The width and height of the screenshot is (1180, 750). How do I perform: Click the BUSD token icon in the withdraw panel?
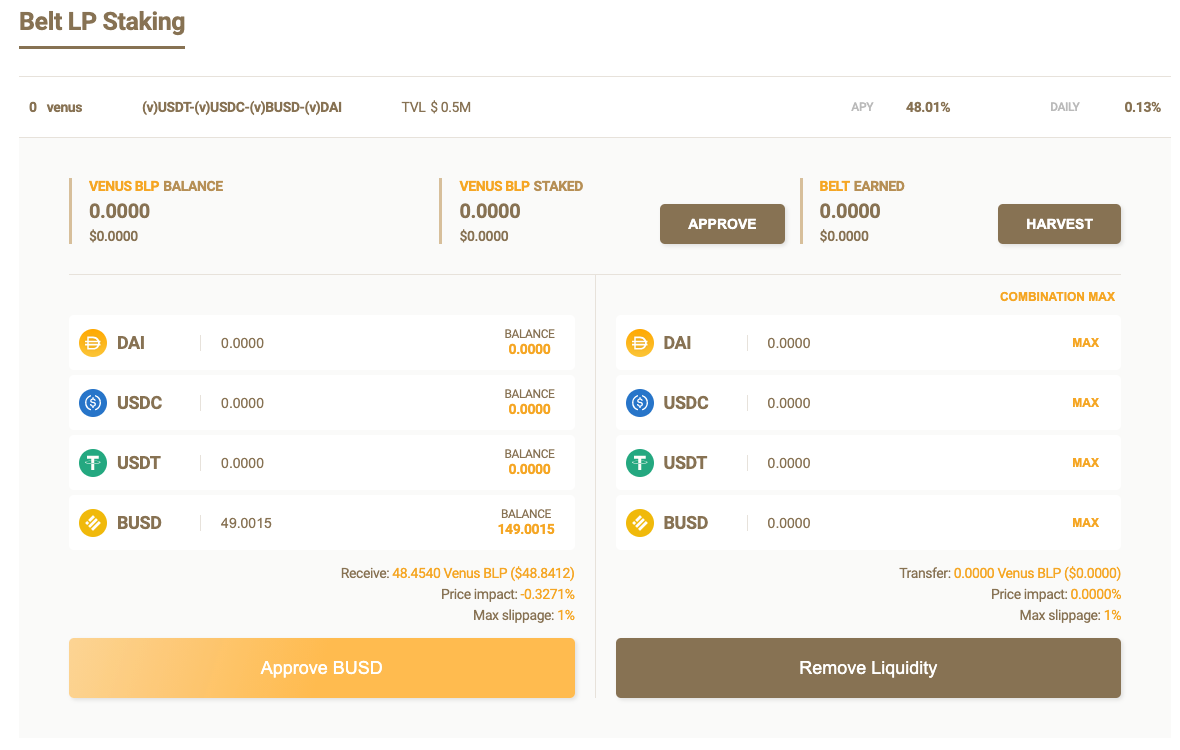point(639,522)
